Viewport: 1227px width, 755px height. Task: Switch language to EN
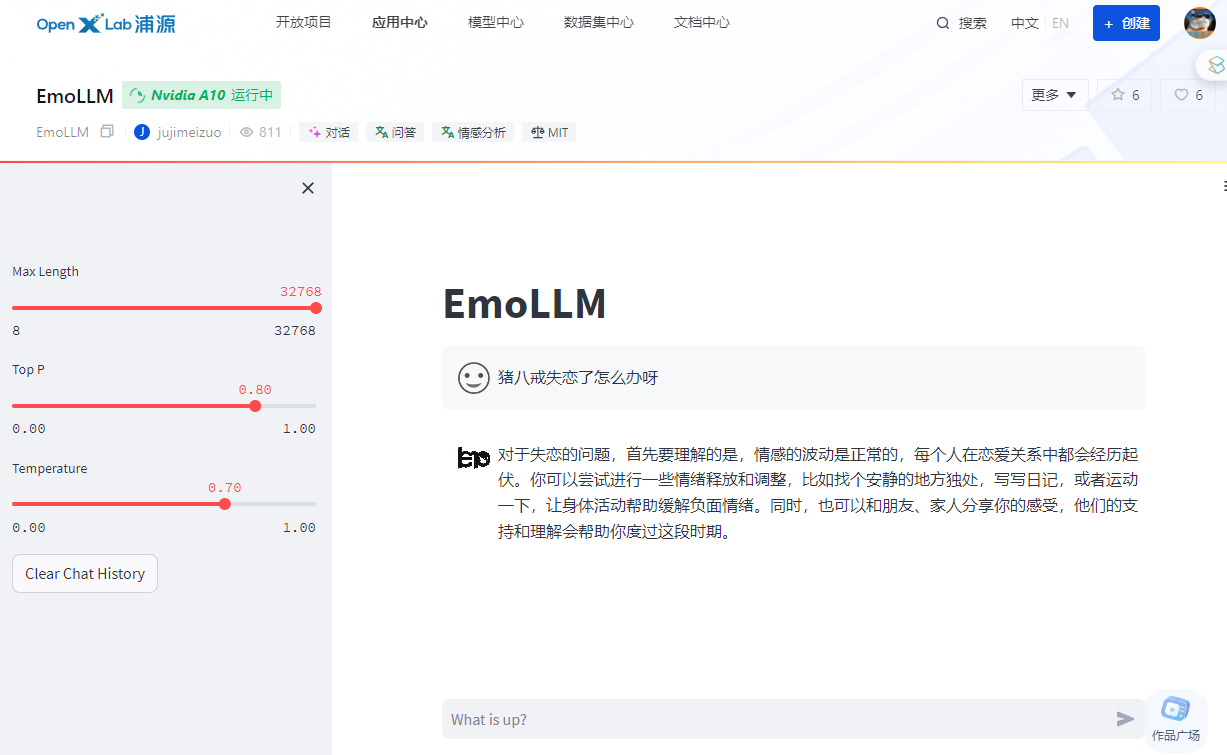1060,22
